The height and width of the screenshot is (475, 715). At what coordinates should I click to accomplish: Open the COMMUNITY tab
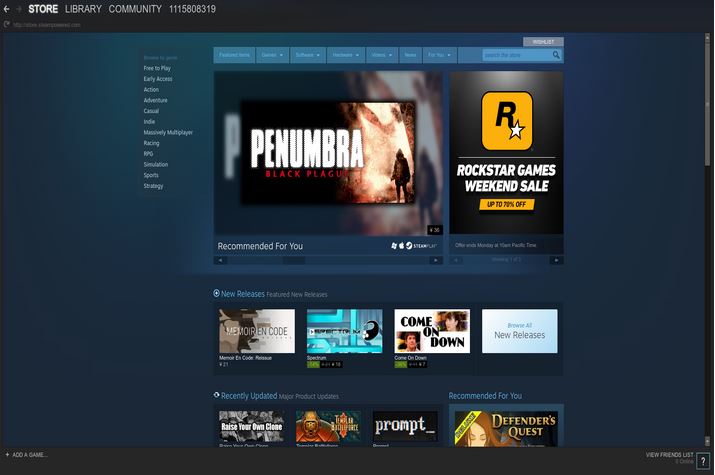click(x=135, y=9)
